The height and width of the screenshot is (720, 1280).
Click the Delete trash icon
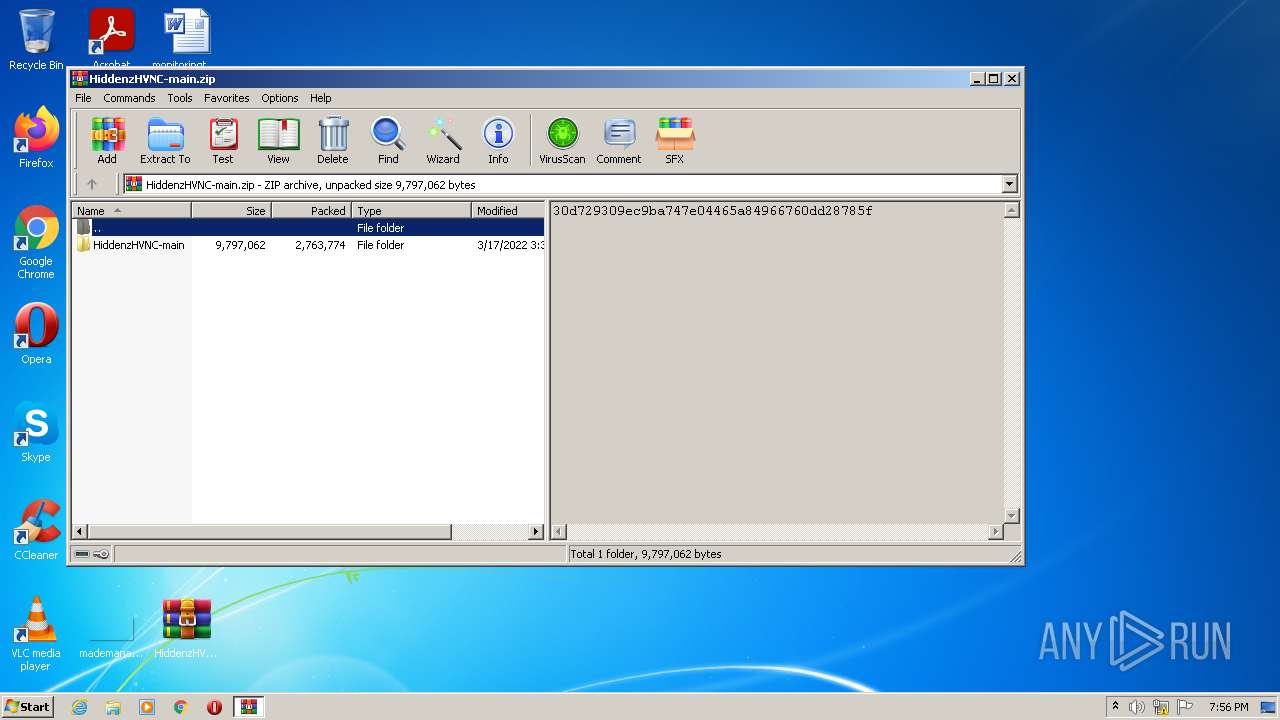click(333, 140)
